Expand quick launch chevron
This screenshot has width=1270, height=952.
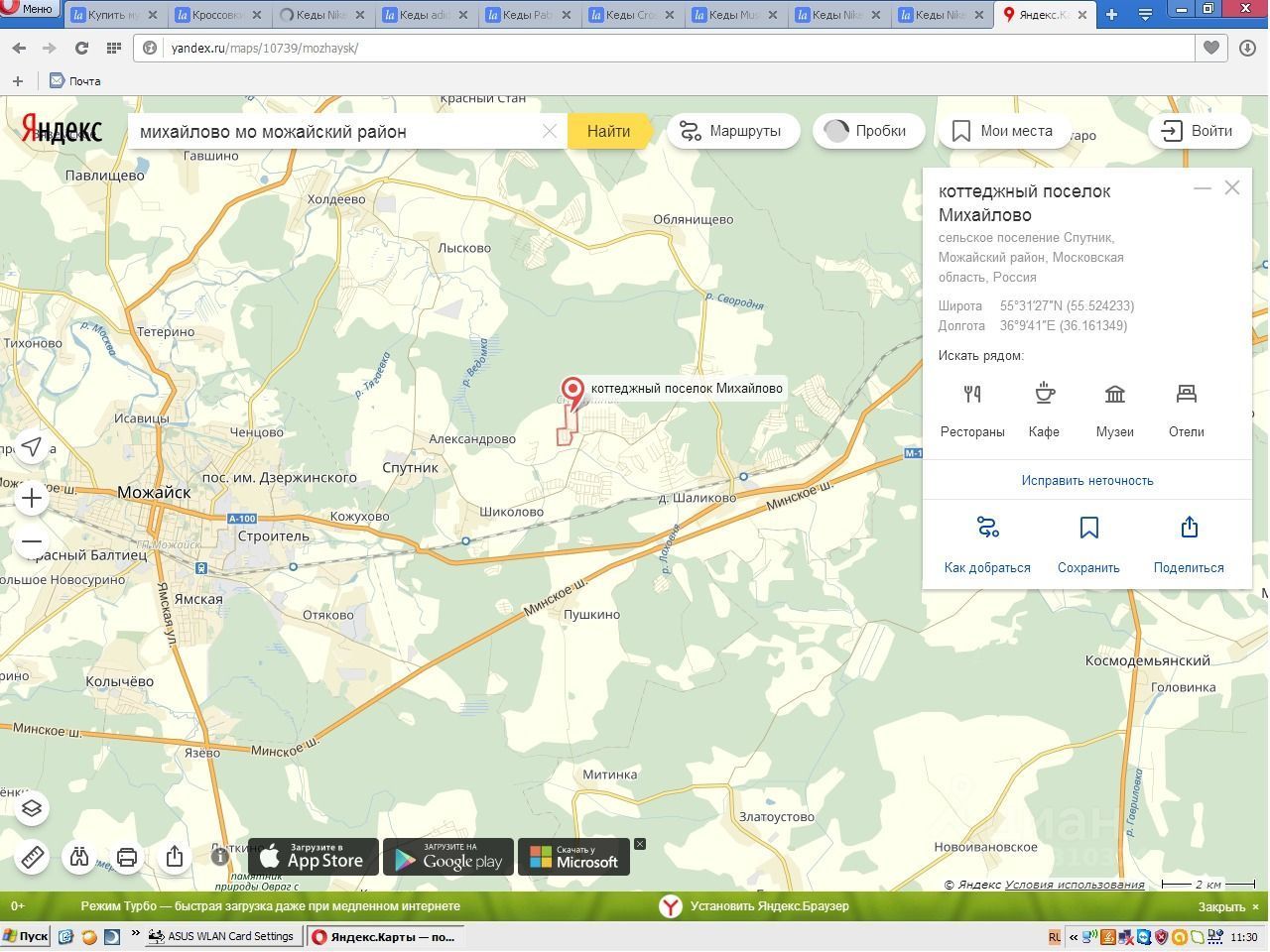pyautogui.click(x=136, y=934)
